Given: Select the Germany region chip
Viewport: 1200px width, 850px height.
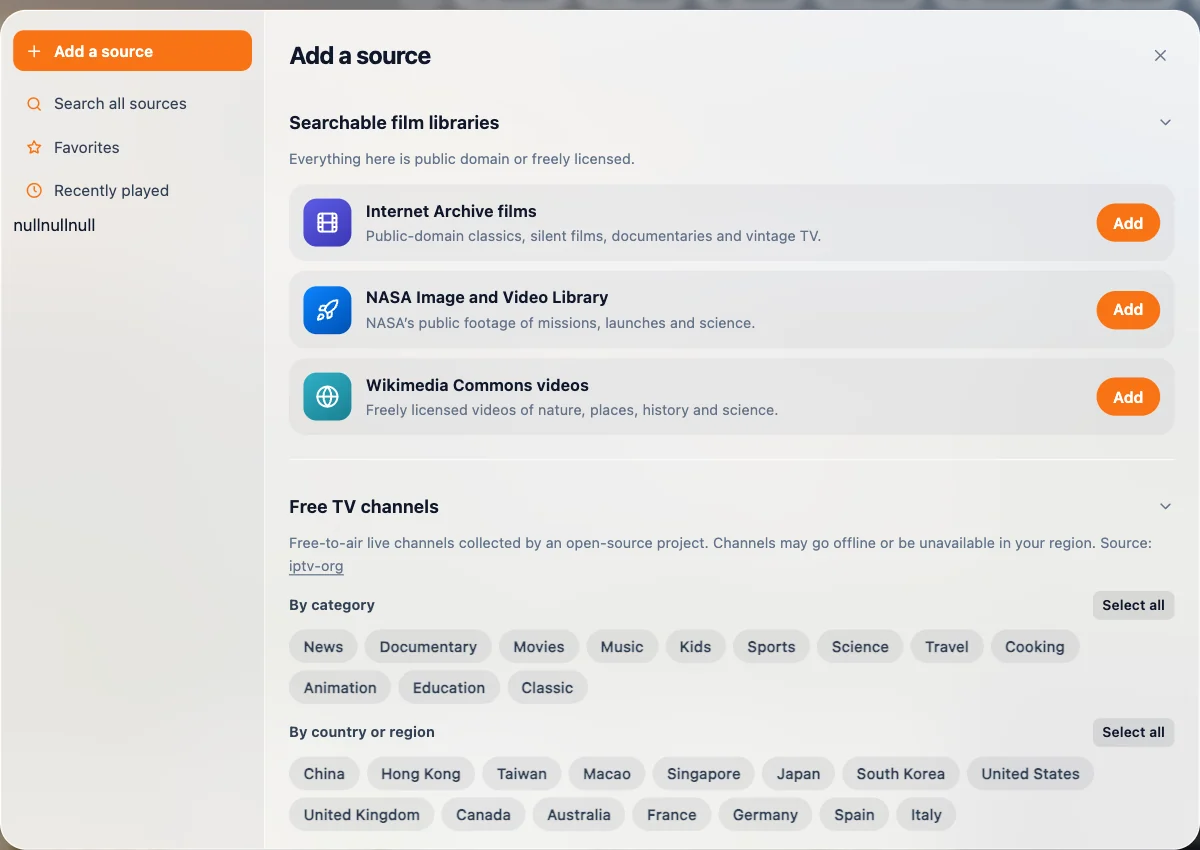Looking at the screenshot, I should tap(765, 815).
